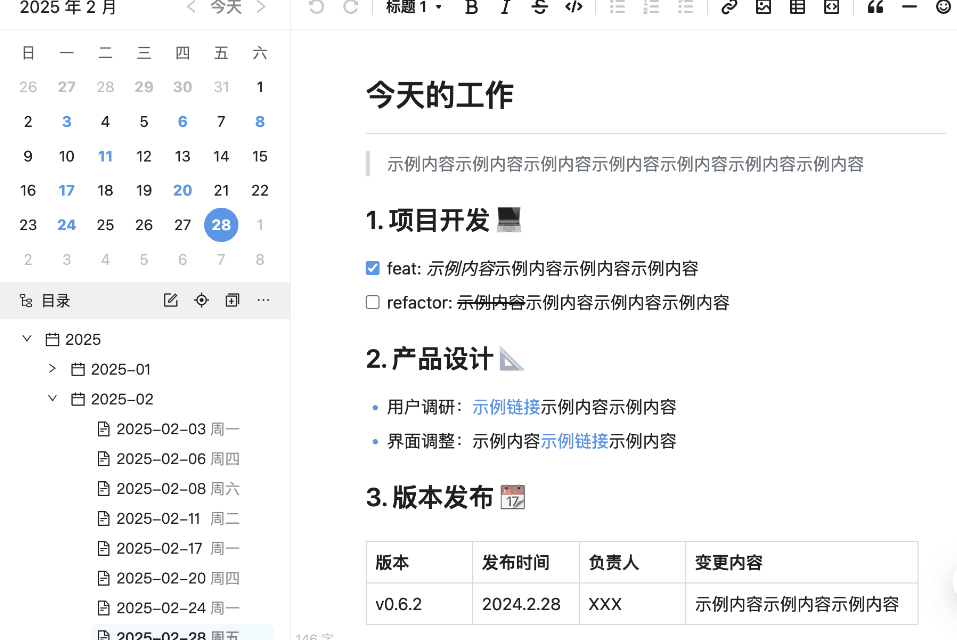
Task: Click the 发布时间 table header
Action: click(526, 563)
